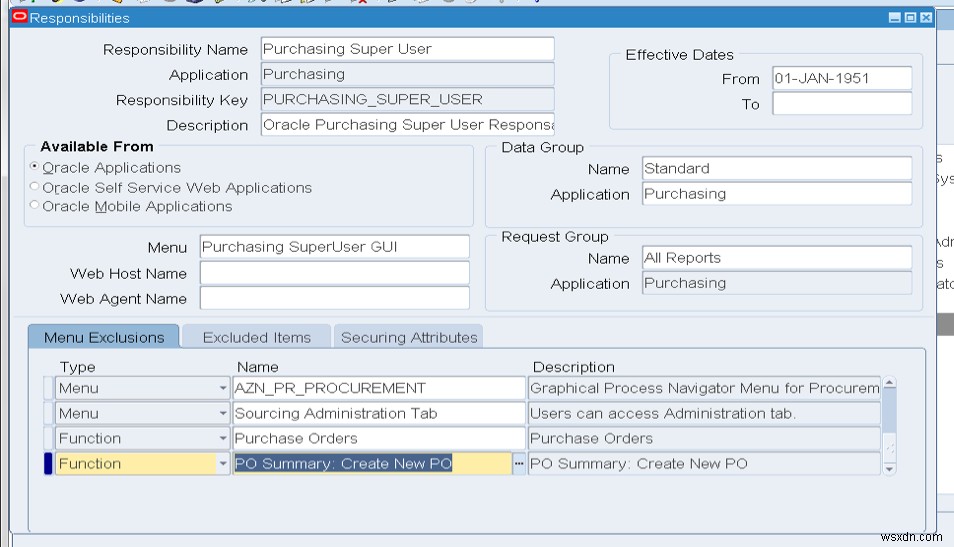Click current record indicator for PO Summary row
The width and height of the screenshot is (954, 547).
click(48, 464)
